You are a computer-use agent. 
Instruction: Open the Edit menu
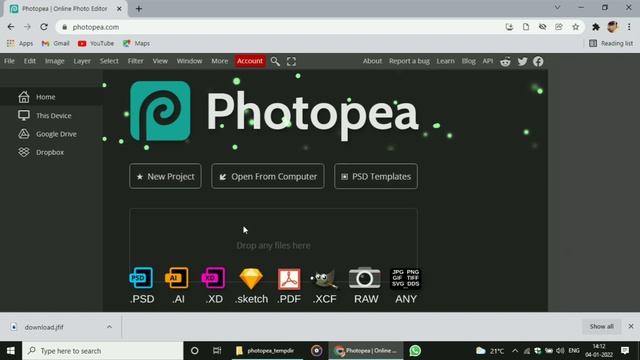(29, 61)
